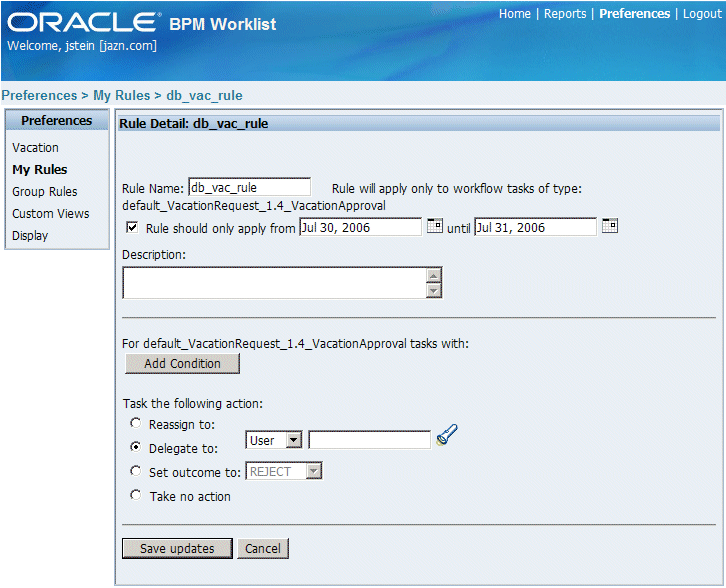726x588 pixels.
Task: Open My Rules in the sidebar
Action: [x=40, y=169]
